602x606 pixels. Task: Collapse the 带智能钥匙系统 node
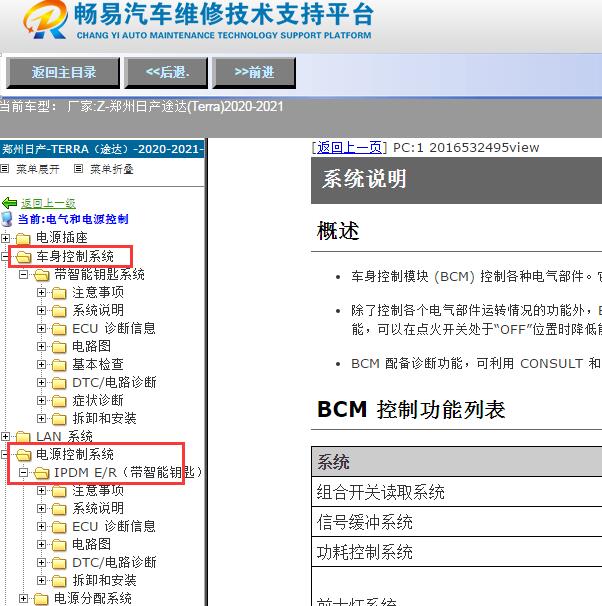click(x=24, y=275)
